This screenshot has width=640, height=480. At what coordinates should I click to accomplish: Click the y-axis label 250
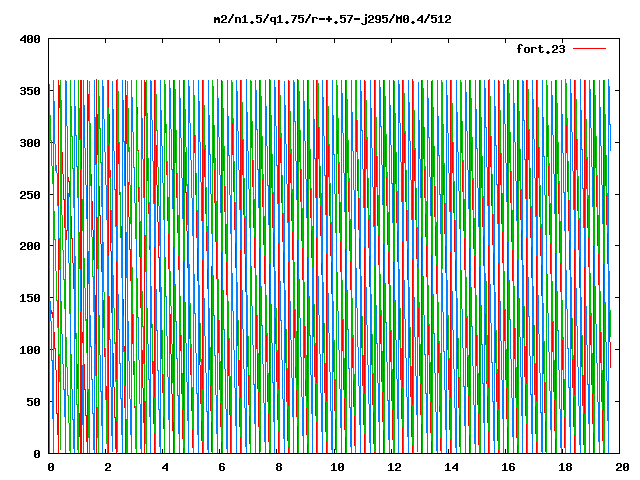pyautogui.click(x=30, y=195)
